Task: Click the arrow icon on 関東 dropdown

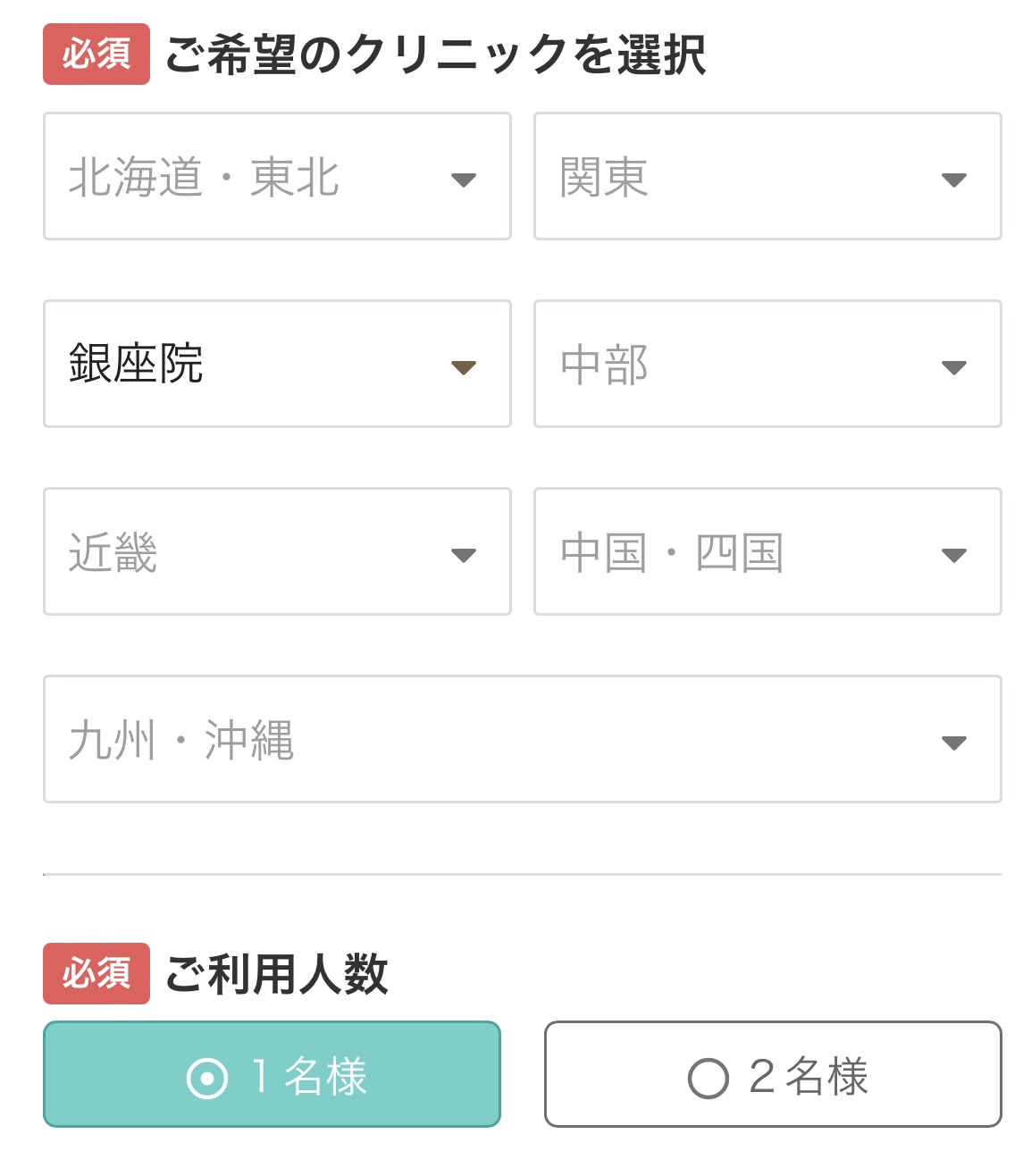Action: [953, 180]
